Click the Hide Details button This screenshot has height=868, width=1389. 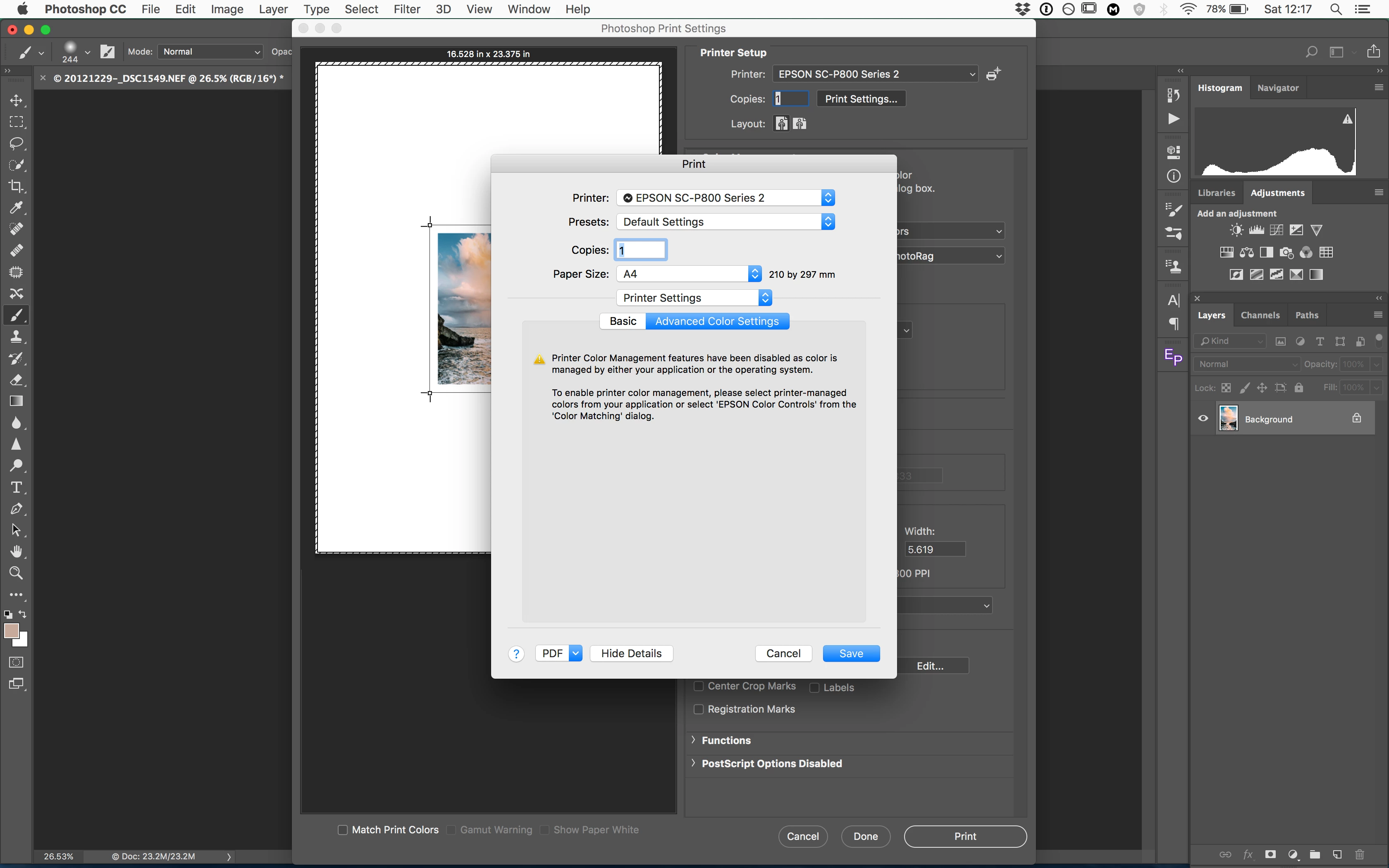[x=631, y=654]
